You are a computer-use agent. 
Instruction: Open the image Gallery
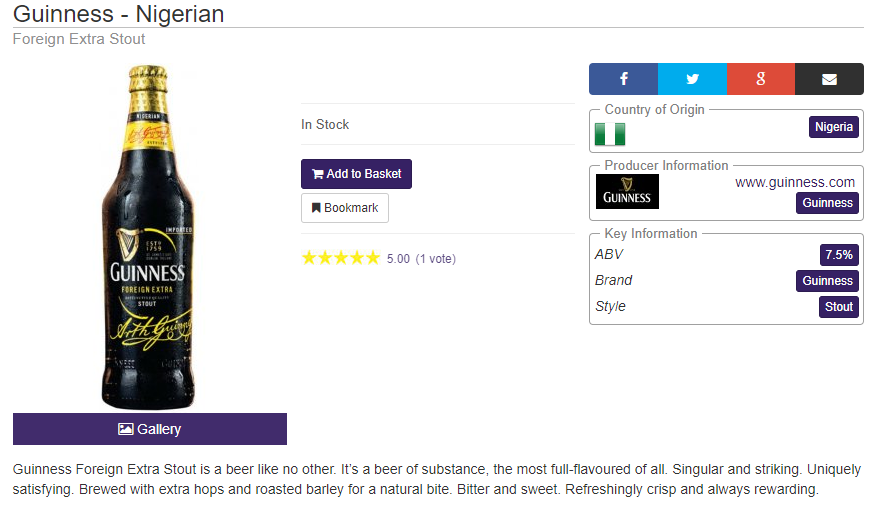tap(150, 429)
